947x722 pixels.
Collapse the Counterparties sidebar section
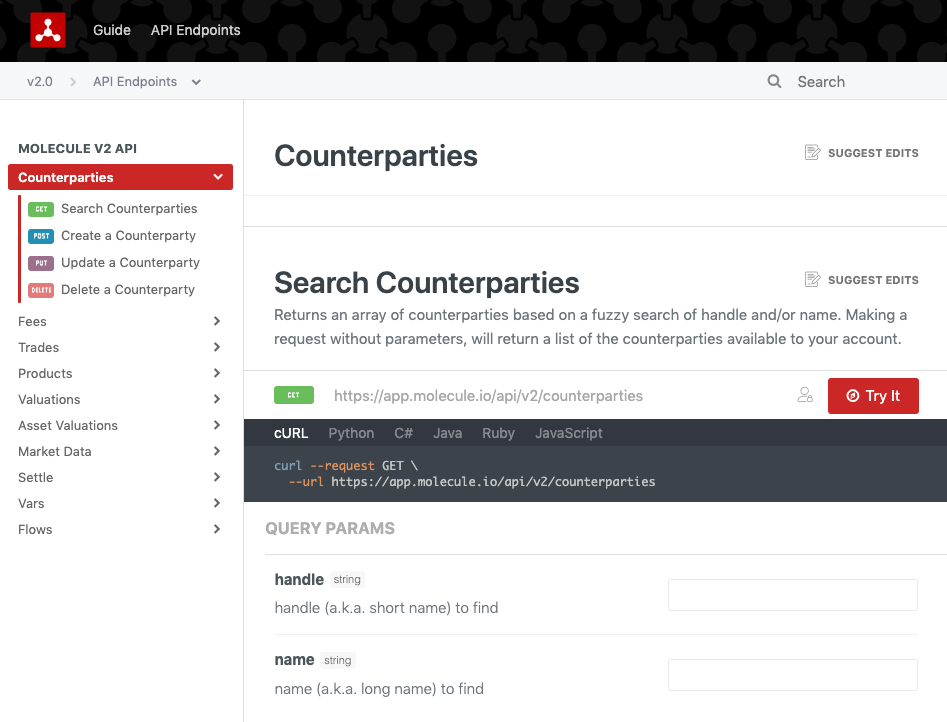point(218,177)
